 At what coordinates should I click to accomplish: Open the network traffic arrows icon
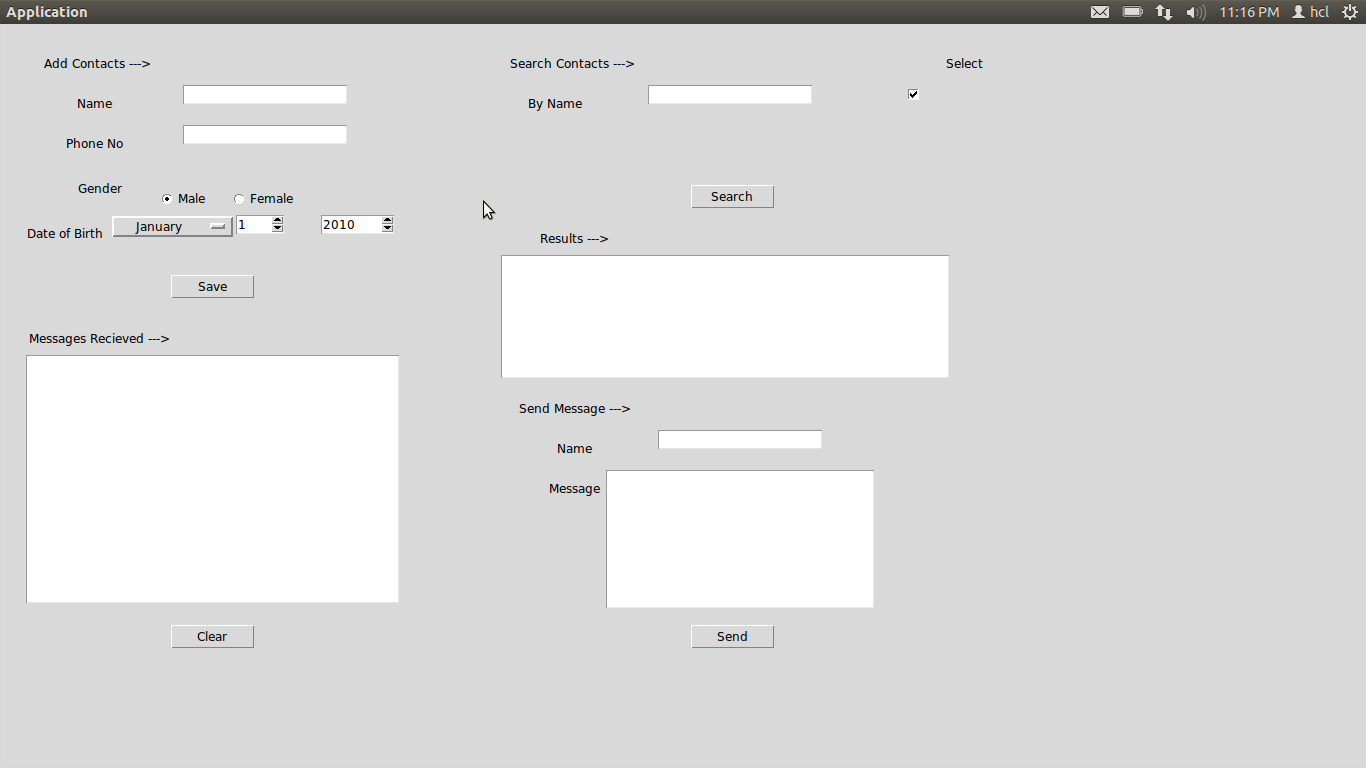pos(1163,11)
